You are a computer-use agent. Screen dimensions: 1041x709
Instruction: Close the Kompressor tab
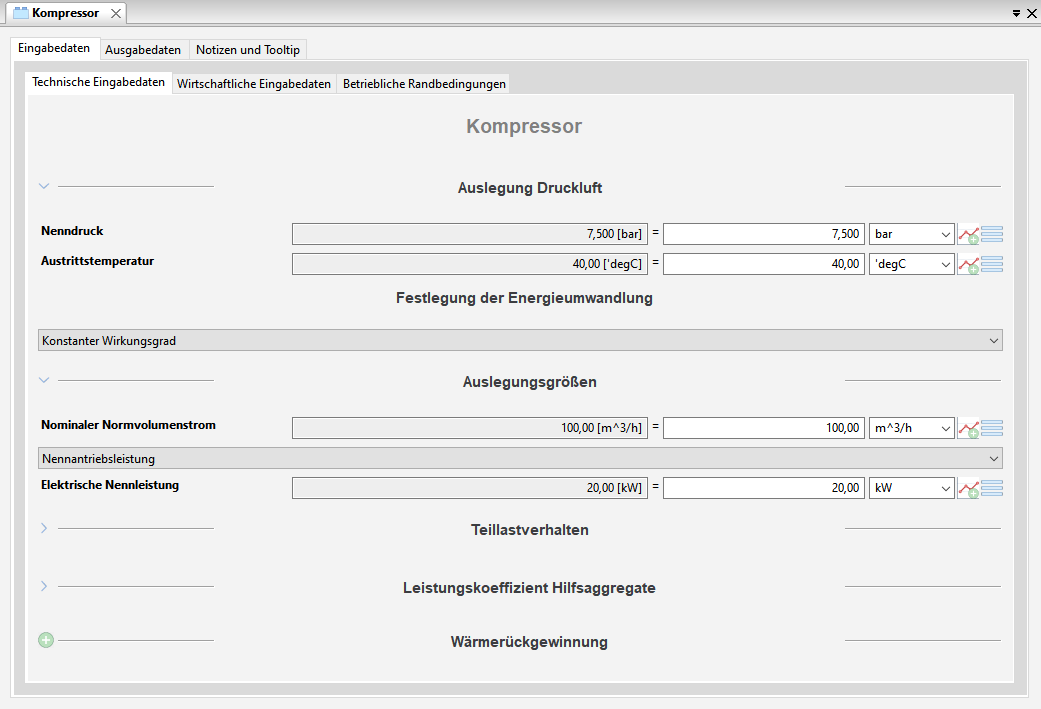(116, 14)
